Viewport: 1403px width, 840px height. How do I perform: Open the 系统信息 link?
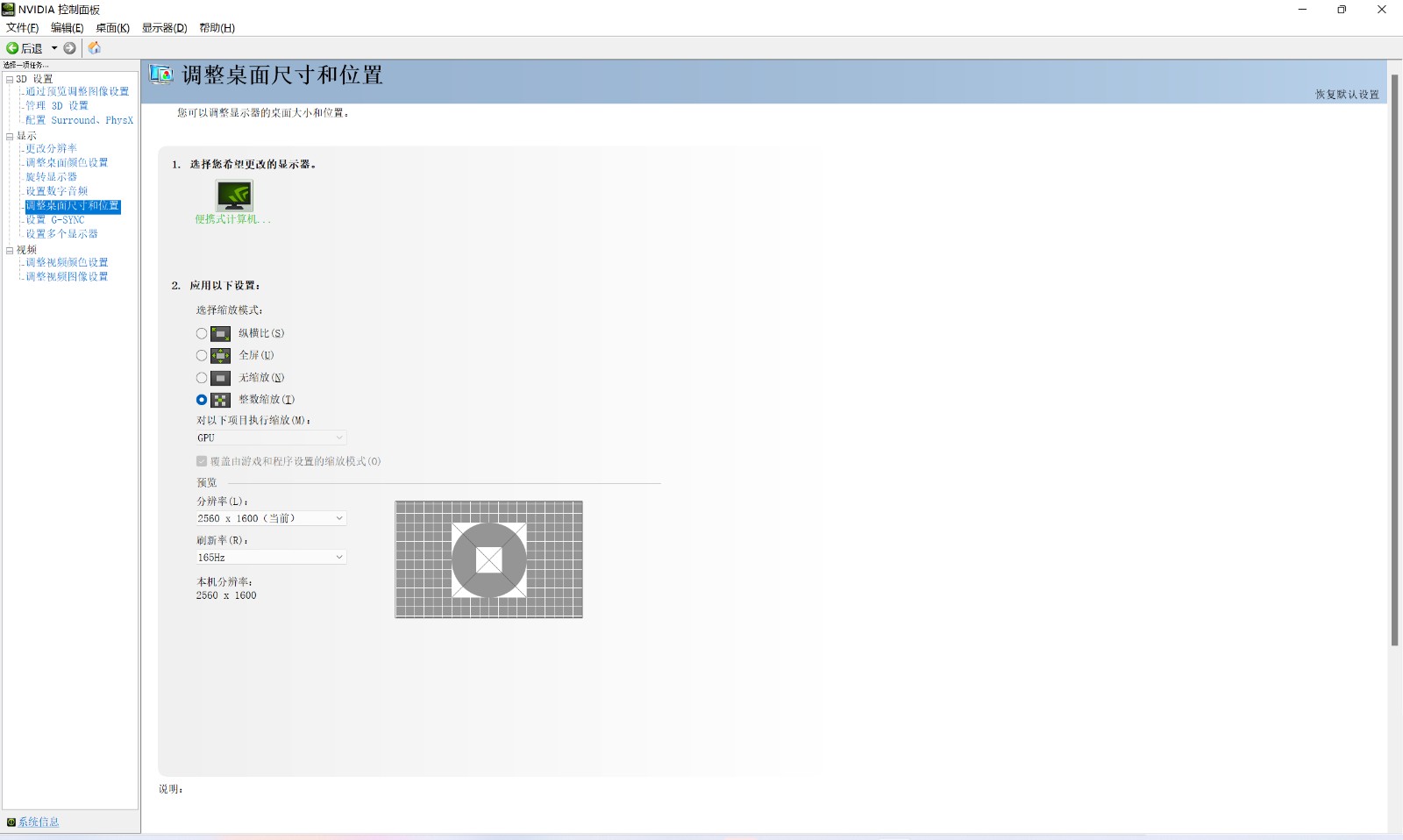pyautogui.click(x=39, y=822)
